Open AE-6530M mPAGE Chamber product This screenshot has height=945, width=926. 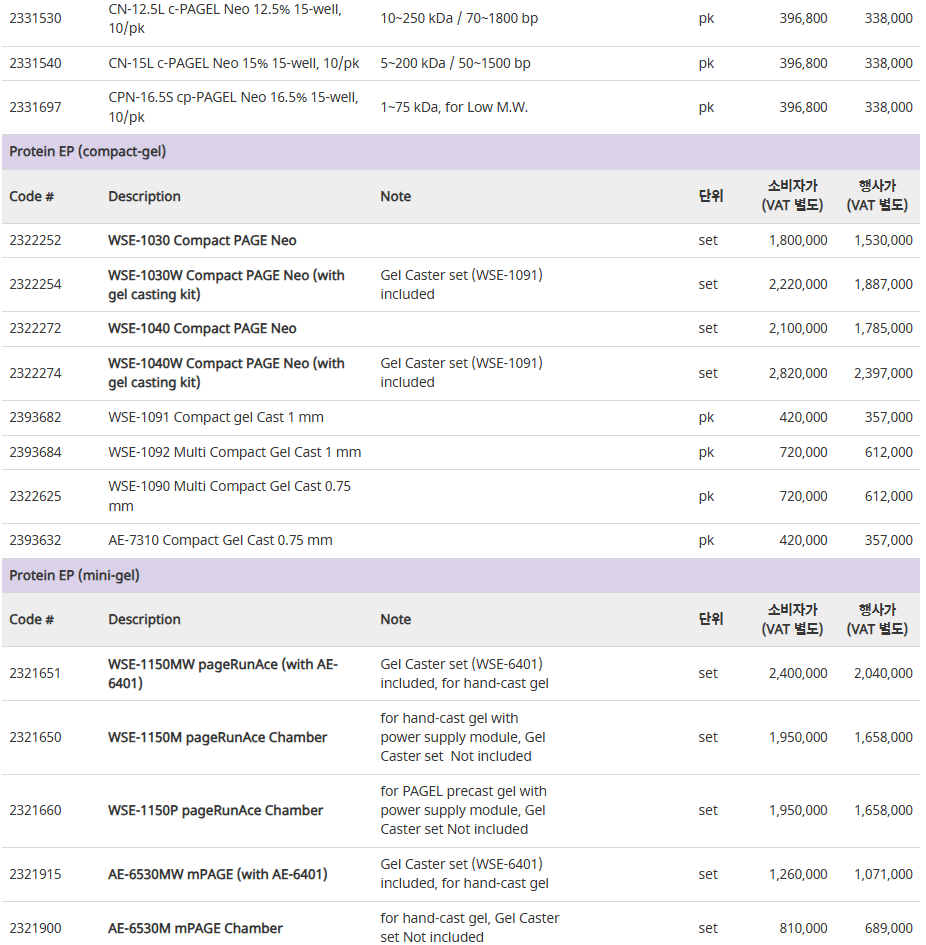195,928
